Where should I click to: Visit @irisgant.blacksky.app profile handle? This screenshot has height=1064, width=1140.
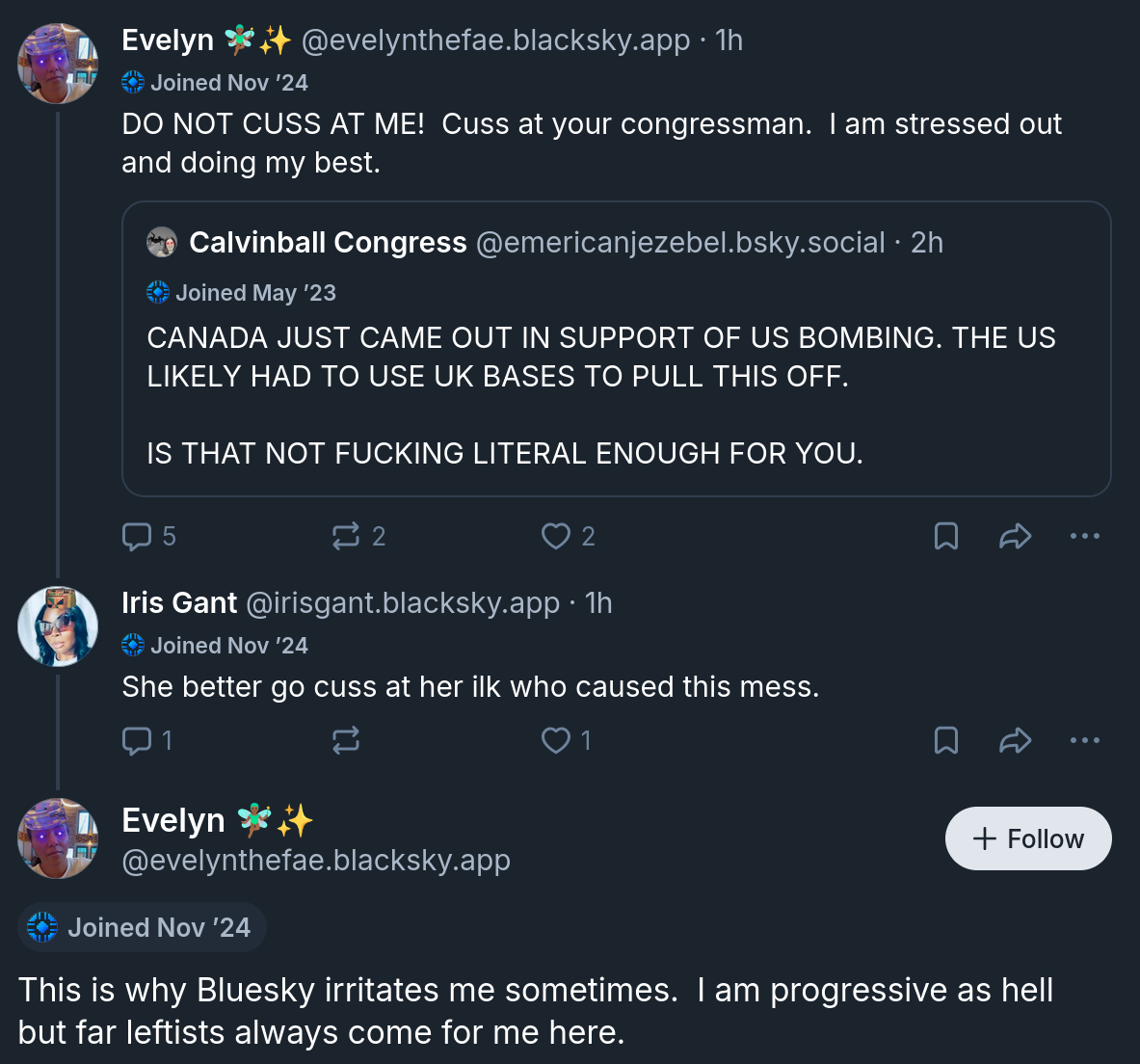[403, 603]
